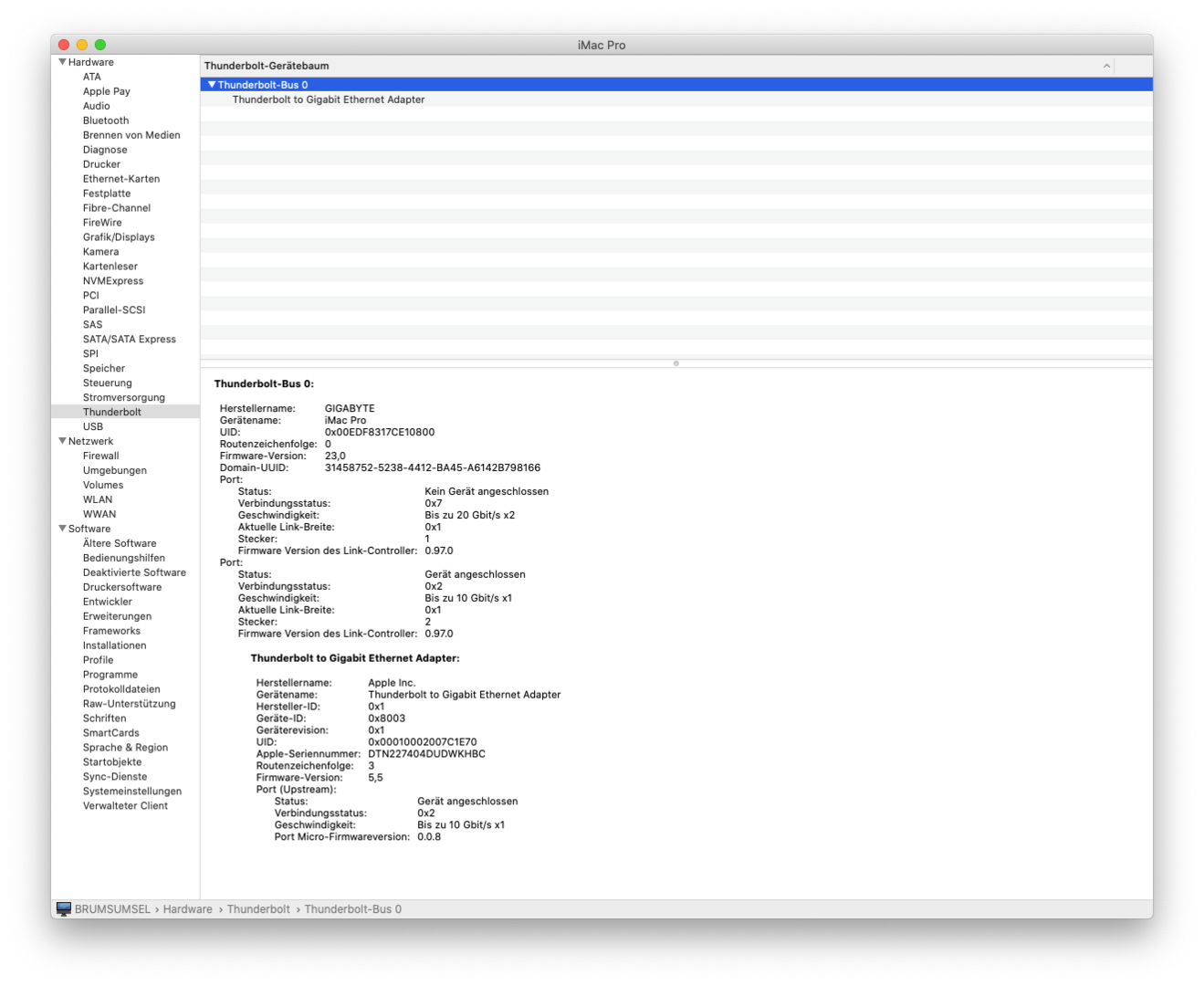Select SPI in sidebar
The width and height of the screenshot is (1204, 986).
pos(90,354)
